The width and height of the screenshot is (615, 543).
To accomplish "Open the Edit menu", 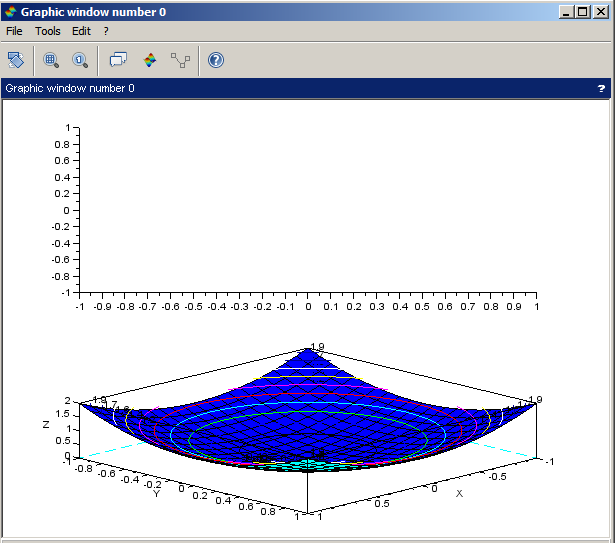I will click(x=81, y=31).
